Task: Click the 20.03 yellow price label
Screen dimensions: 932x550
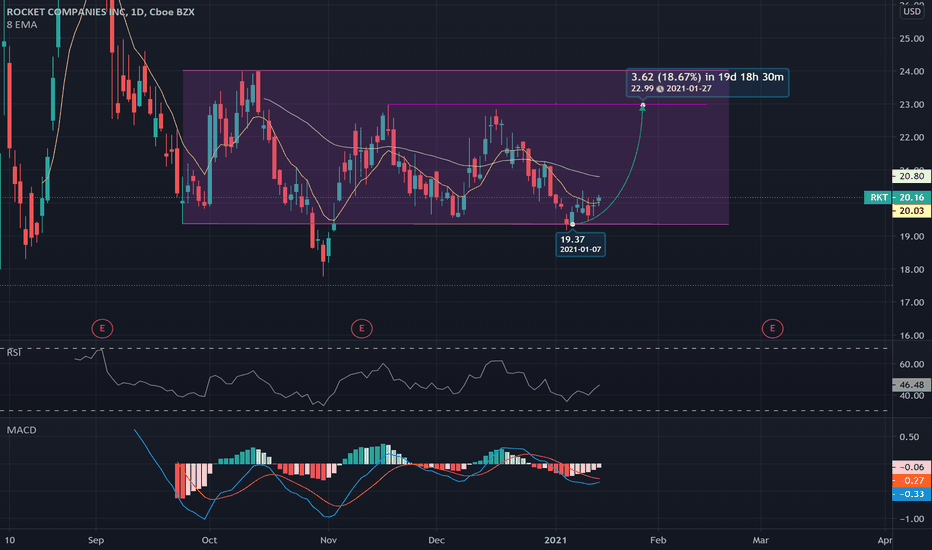Action: [912, 211]
